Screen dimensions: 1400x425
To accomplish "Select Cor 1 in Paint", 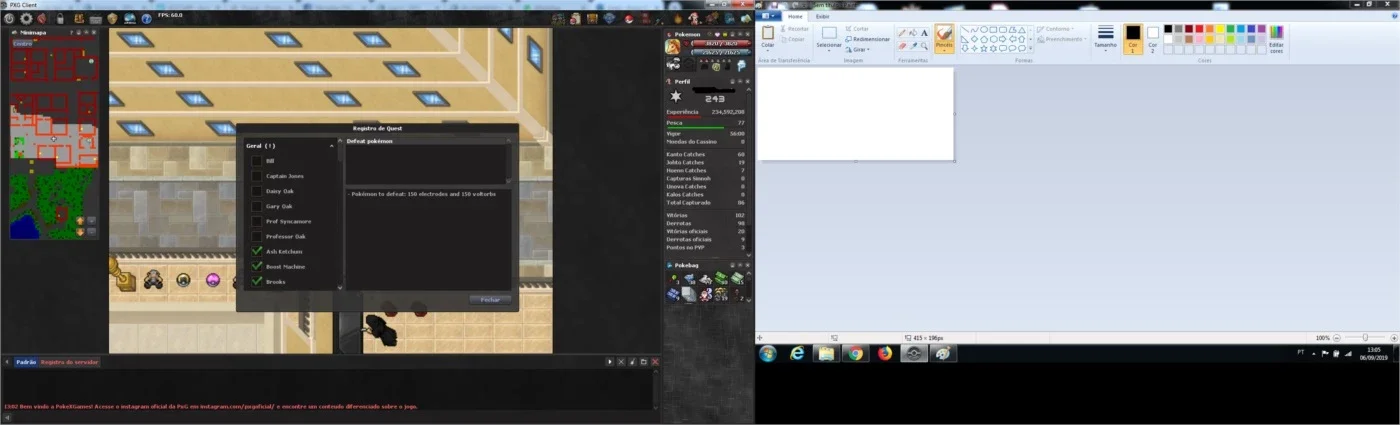I will click(x=1133, y=38).
